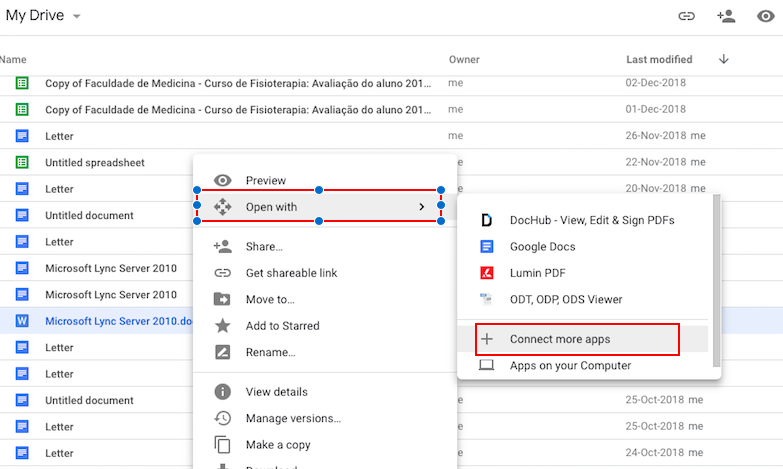This screenshot has width=783, height=469.
Task: Click the copy icon beside Make a copy
Action: (x=222, y=445)
